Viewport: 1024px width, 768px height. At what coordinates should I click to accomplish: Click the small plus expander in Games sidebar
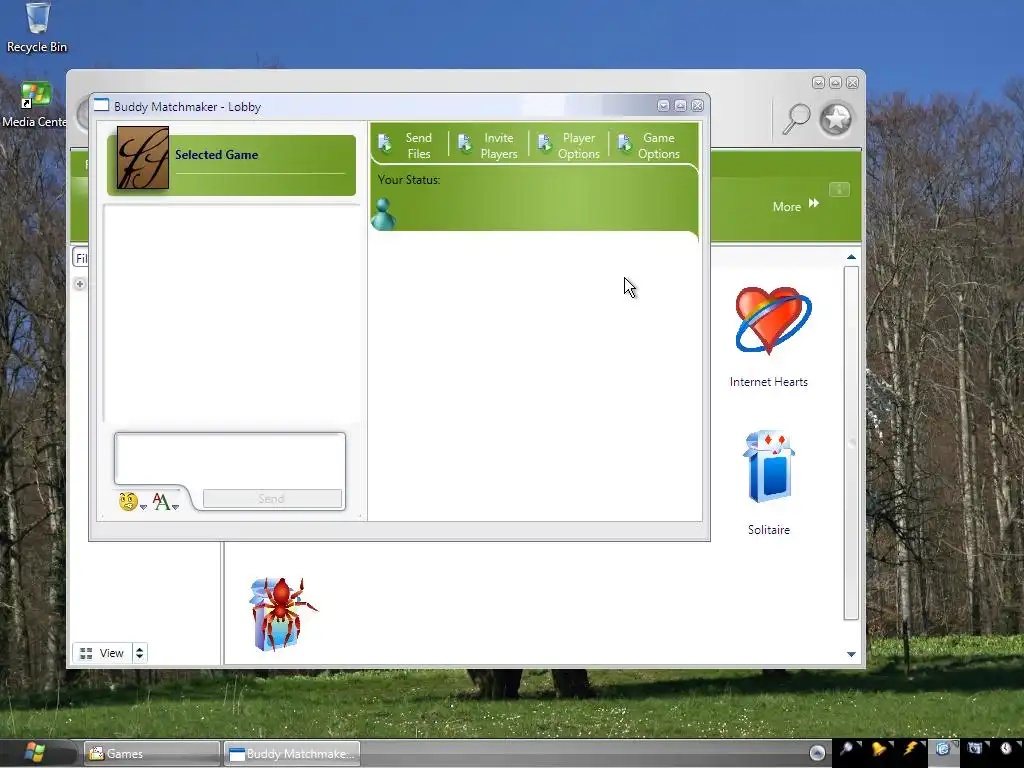coord(80,284)
